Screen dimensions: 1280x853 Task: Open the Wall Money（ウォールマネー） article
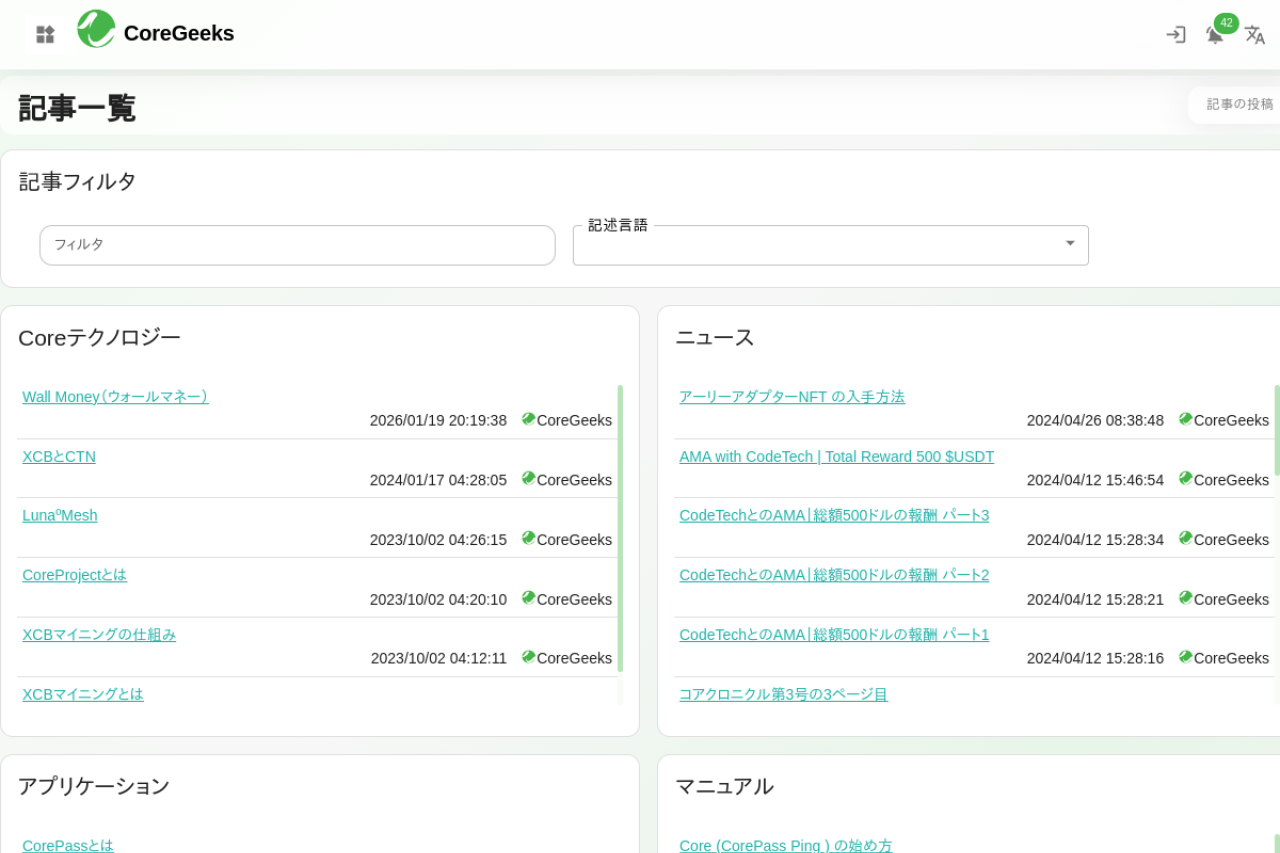[x=115, y=397]
